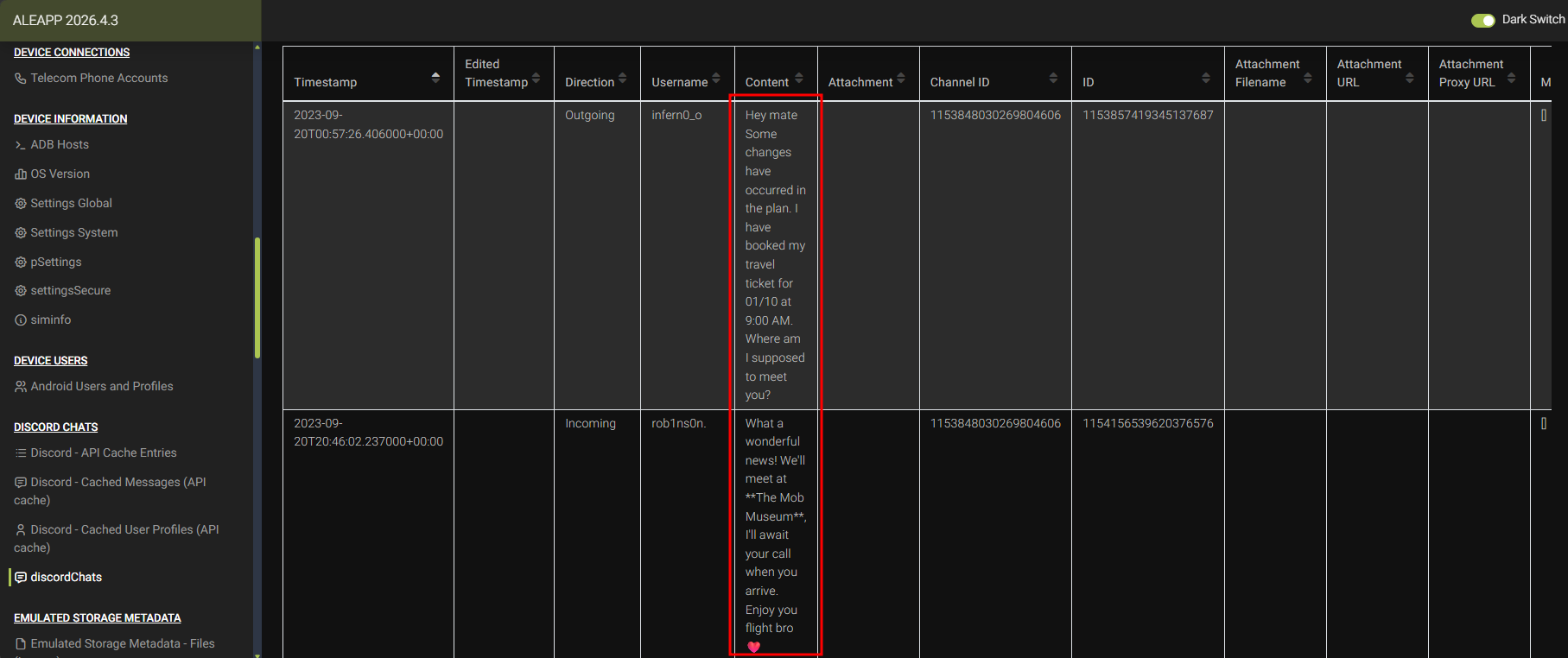The image size is (1568, 658).
Task: Click the ALEAPP 2026.4.3 title link
Action: [66, 20]
